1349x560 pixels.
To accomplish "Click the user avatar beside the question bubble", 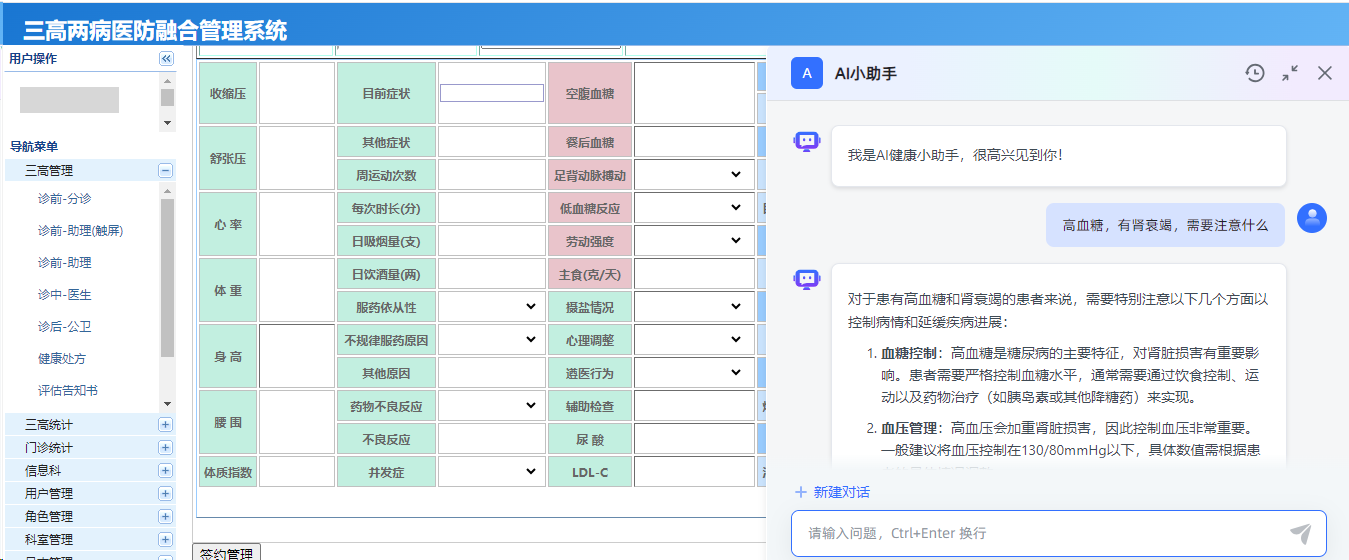I will coord(1312,218).
